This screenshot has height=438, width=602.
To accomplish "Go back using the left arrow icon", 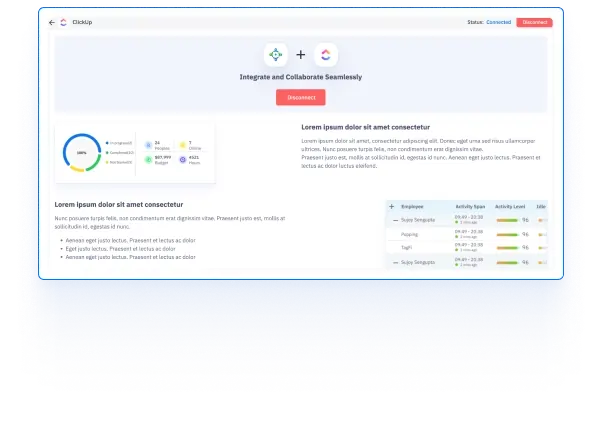I will click(x=52, y=23).
